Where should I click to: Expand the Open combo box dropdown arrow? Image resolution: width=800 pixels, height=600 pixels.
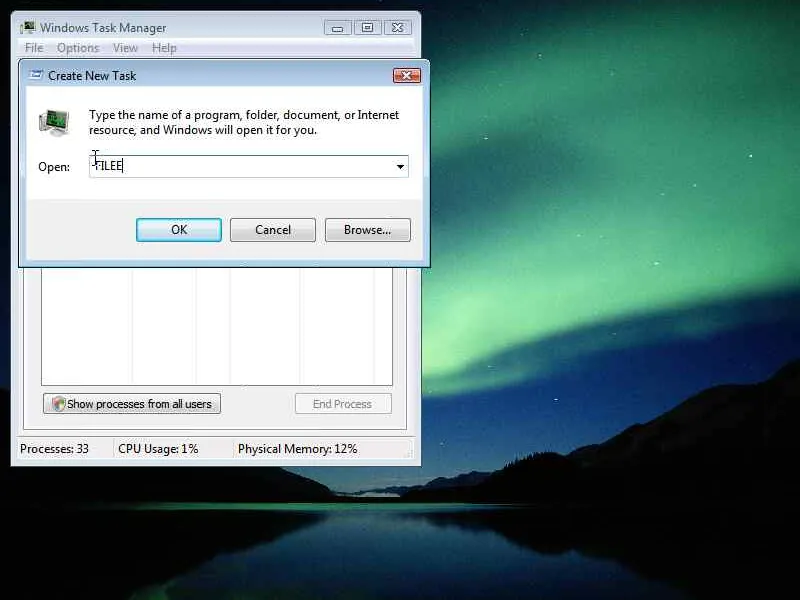point(400,167)
